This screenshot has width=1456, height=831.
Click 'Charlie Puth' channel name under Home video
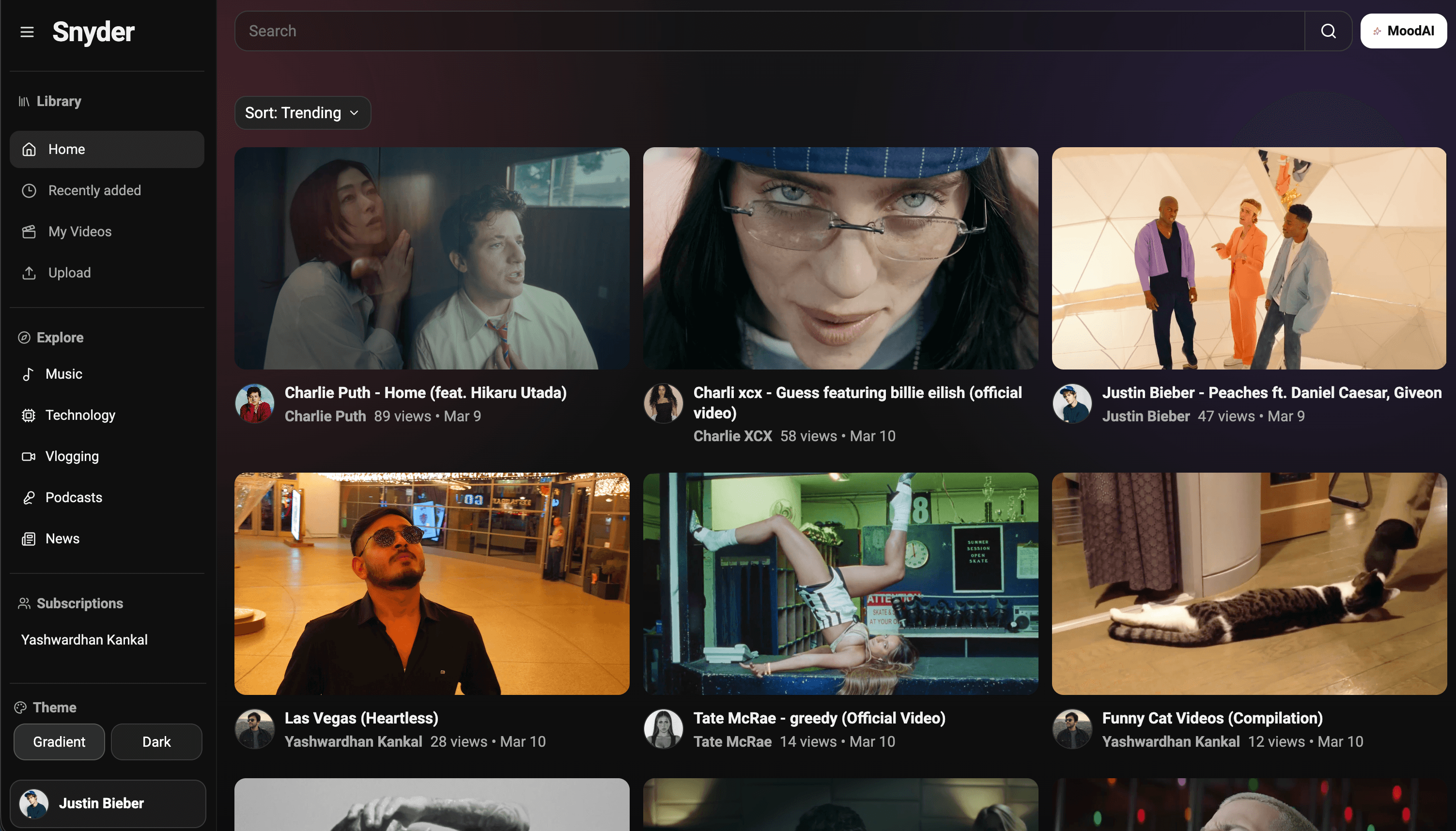point(325,416)
